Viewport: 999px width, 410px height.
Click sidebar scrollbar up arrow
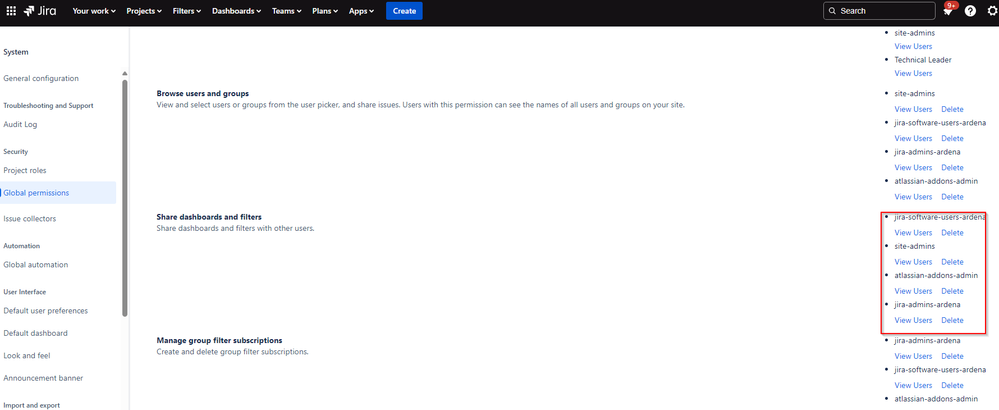(x=125, y=73)
